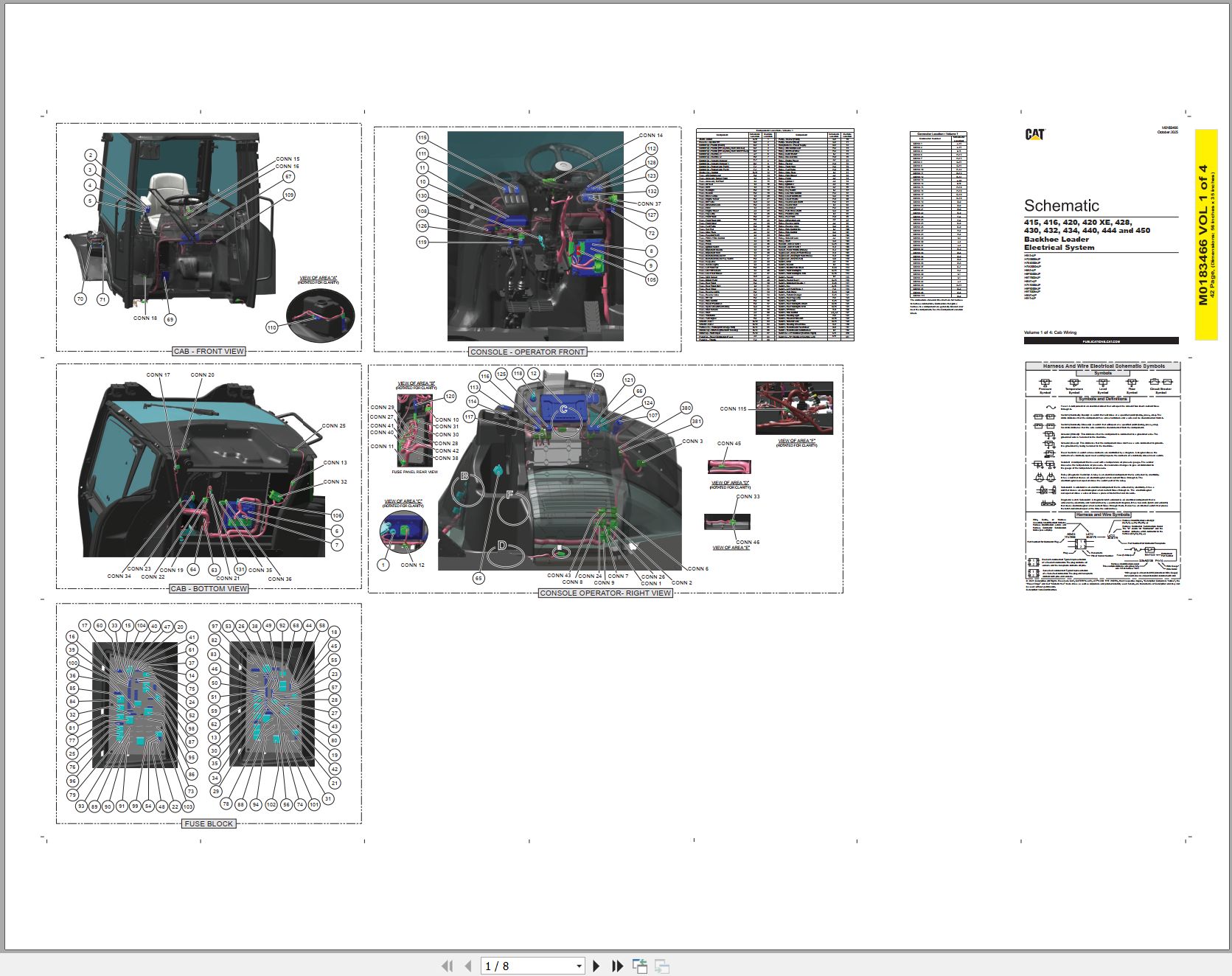Click the 'CONN 37' label in console front view
Image resolution: width=1232 pixels, height=976 pixels.
(650, 204)
